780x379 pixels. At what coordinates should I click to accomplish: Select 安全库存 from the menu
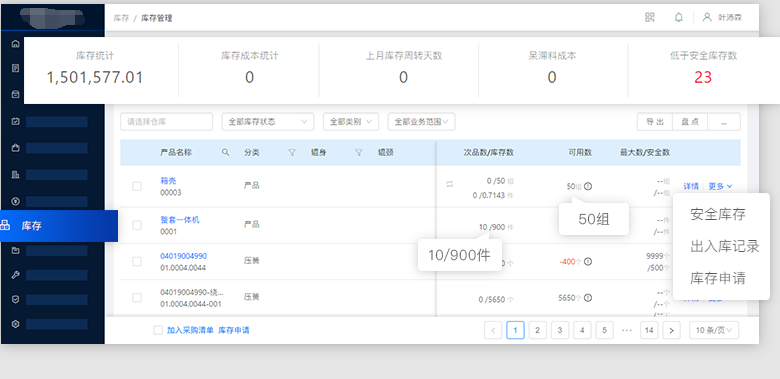click(x=718, y=214)
